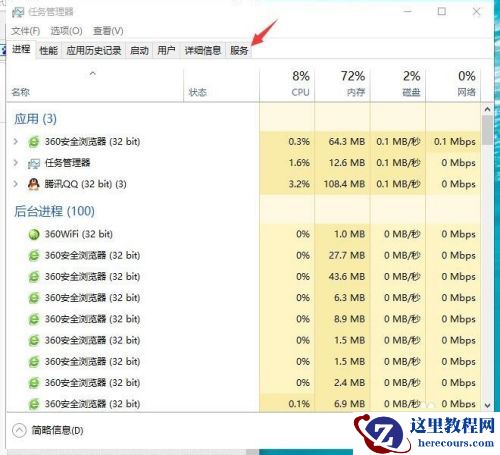
Task: Click the 64.3 MB memory value
Action: (347, 142)
